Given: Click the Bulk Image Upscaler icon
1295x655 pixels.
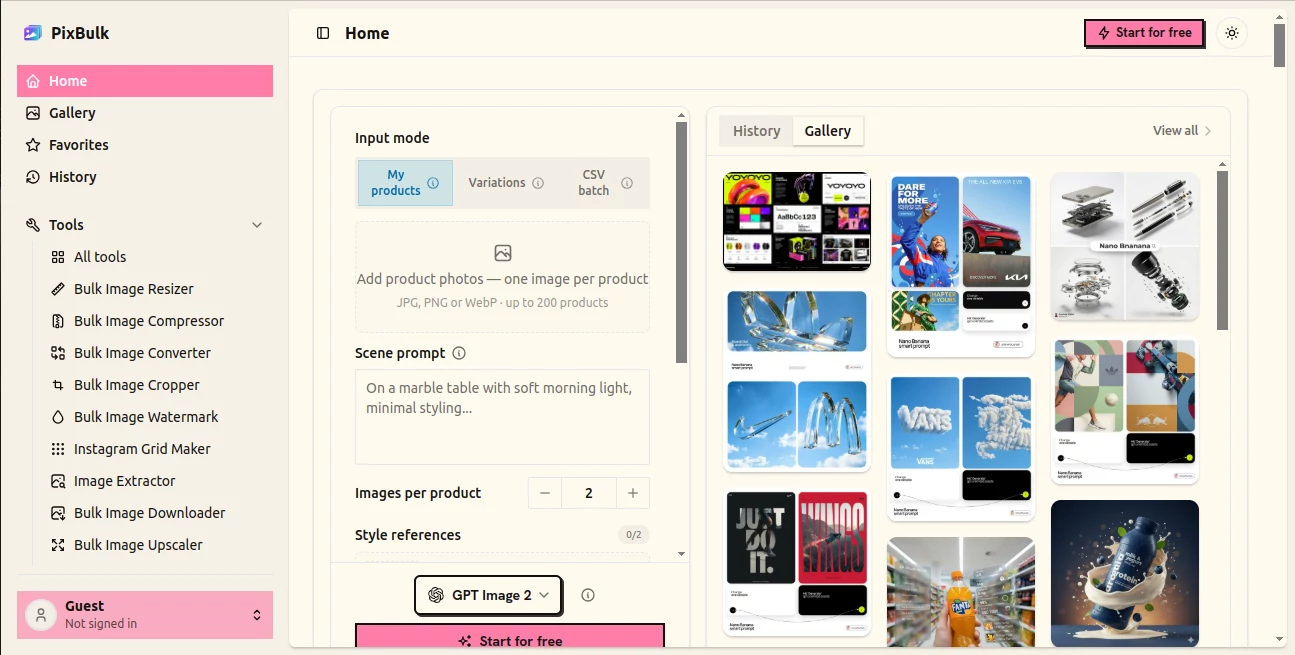Looking at the screenshot, I should pyautogui.click(x=58, y=545).
